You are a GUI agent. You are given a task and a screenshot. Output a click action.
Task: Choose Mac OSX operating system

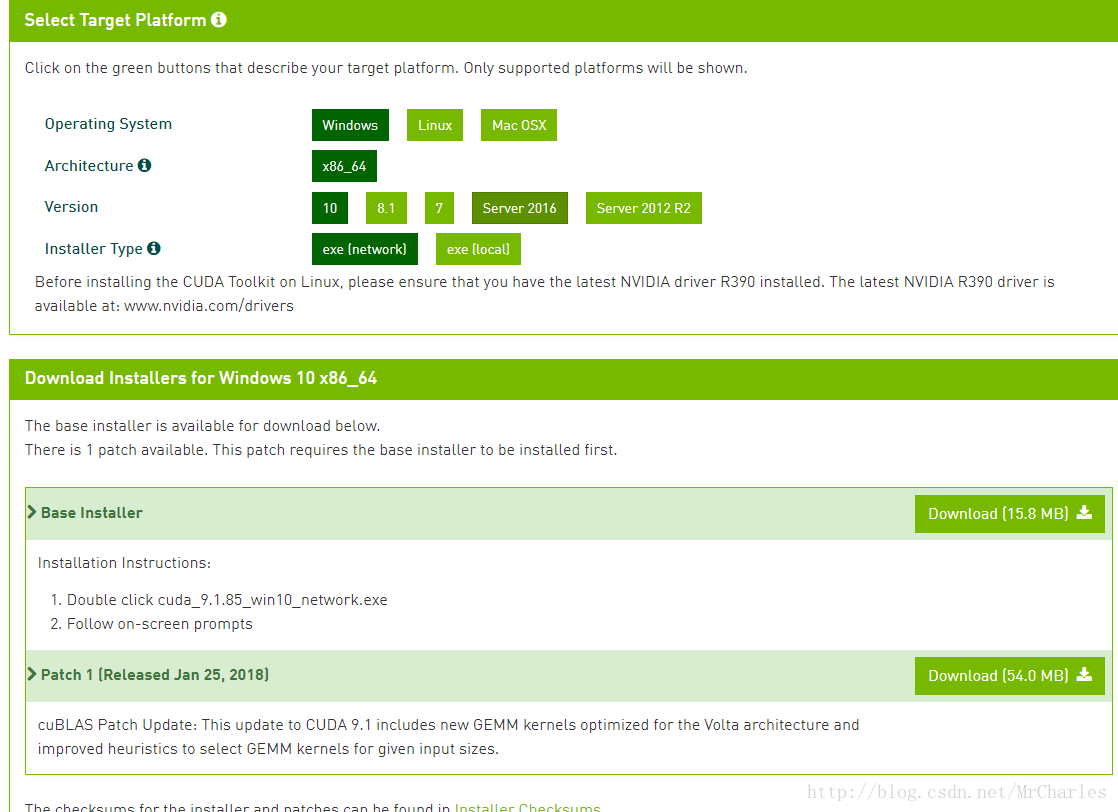(x=519, y=125)
